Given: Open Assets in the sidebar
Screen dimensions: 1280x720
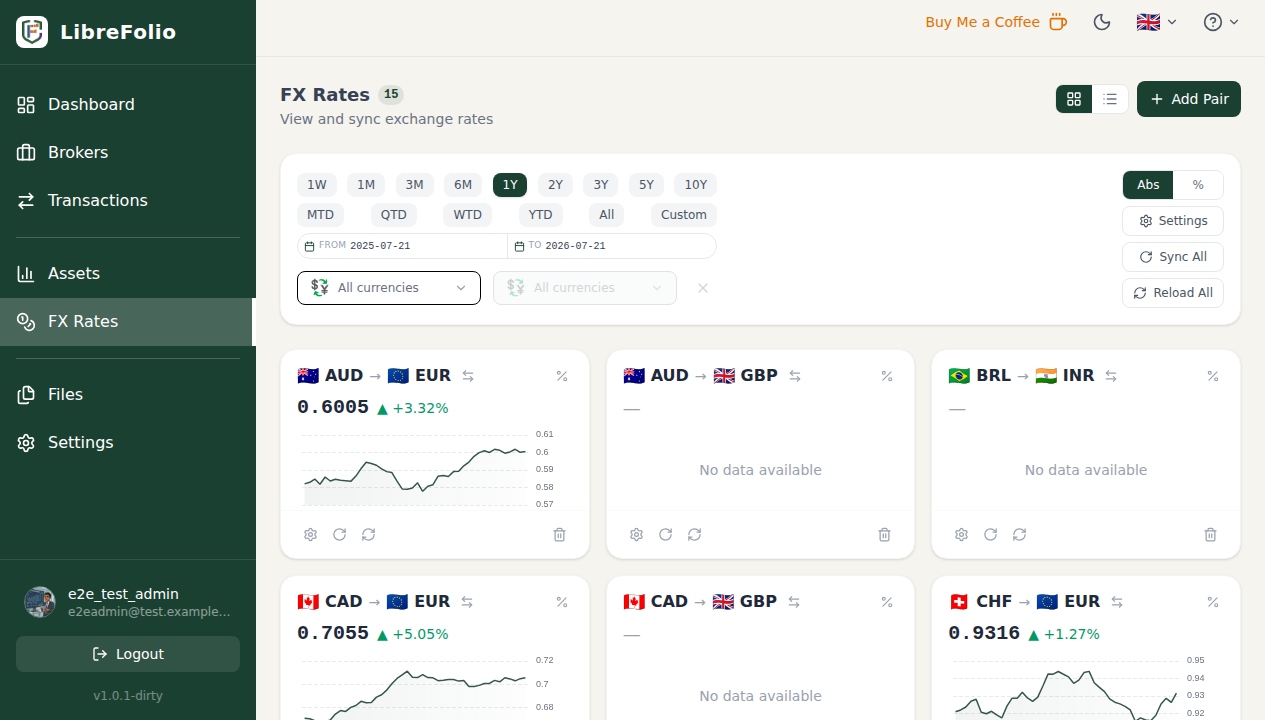Looking at the screenshot, I should coord(128,273).
